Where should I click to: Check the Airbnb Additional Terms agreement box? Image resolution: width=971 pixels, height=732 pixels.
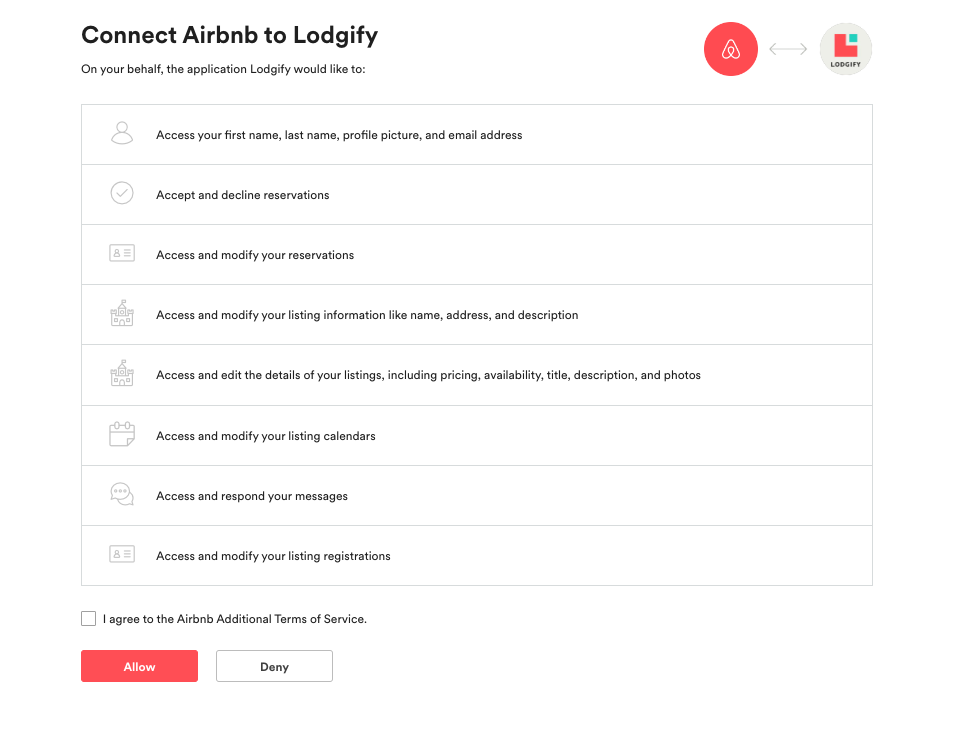coord(89,619)
